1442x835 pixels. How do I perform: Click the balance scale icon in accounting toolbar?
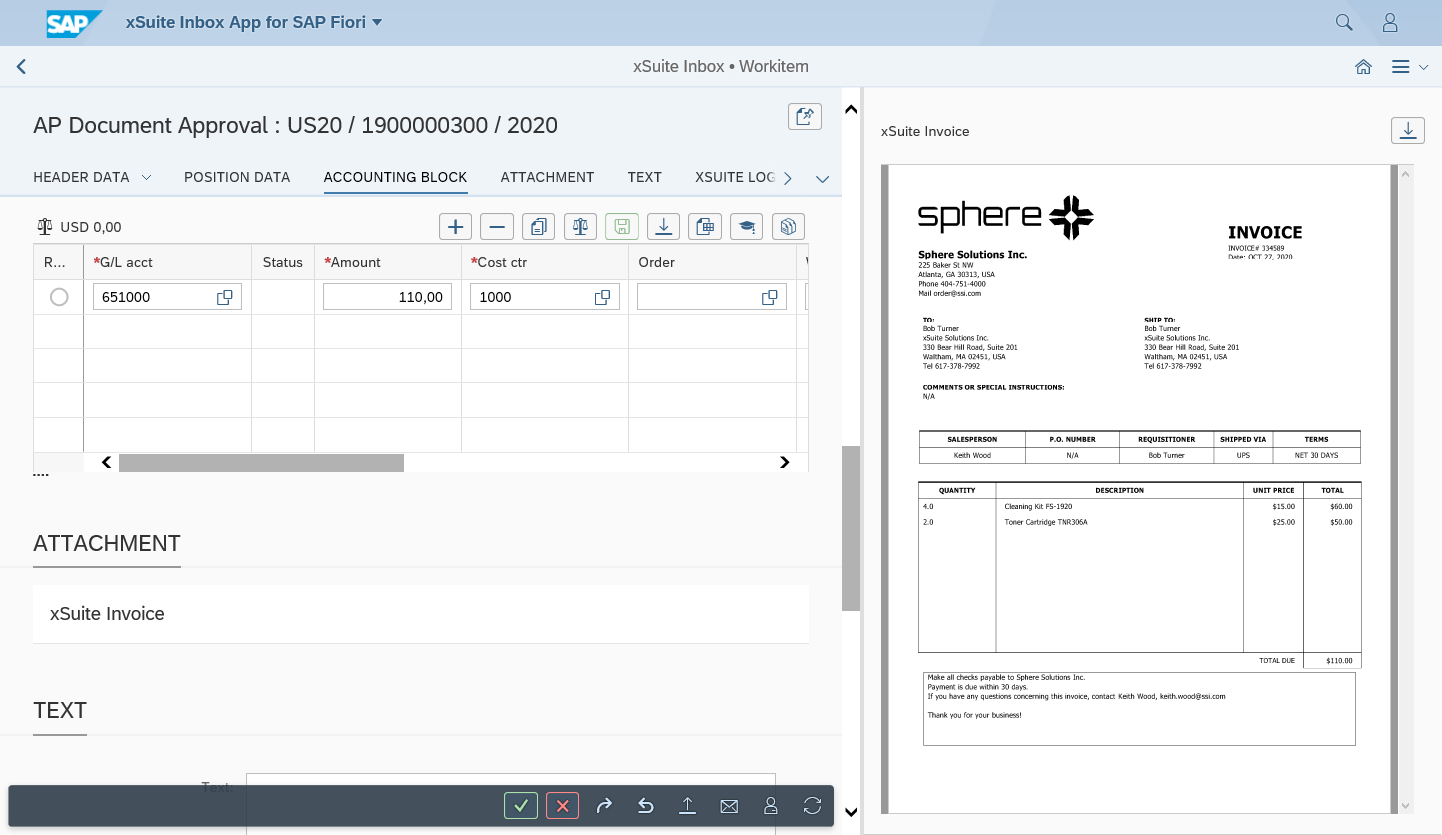(x=580, y=227)
